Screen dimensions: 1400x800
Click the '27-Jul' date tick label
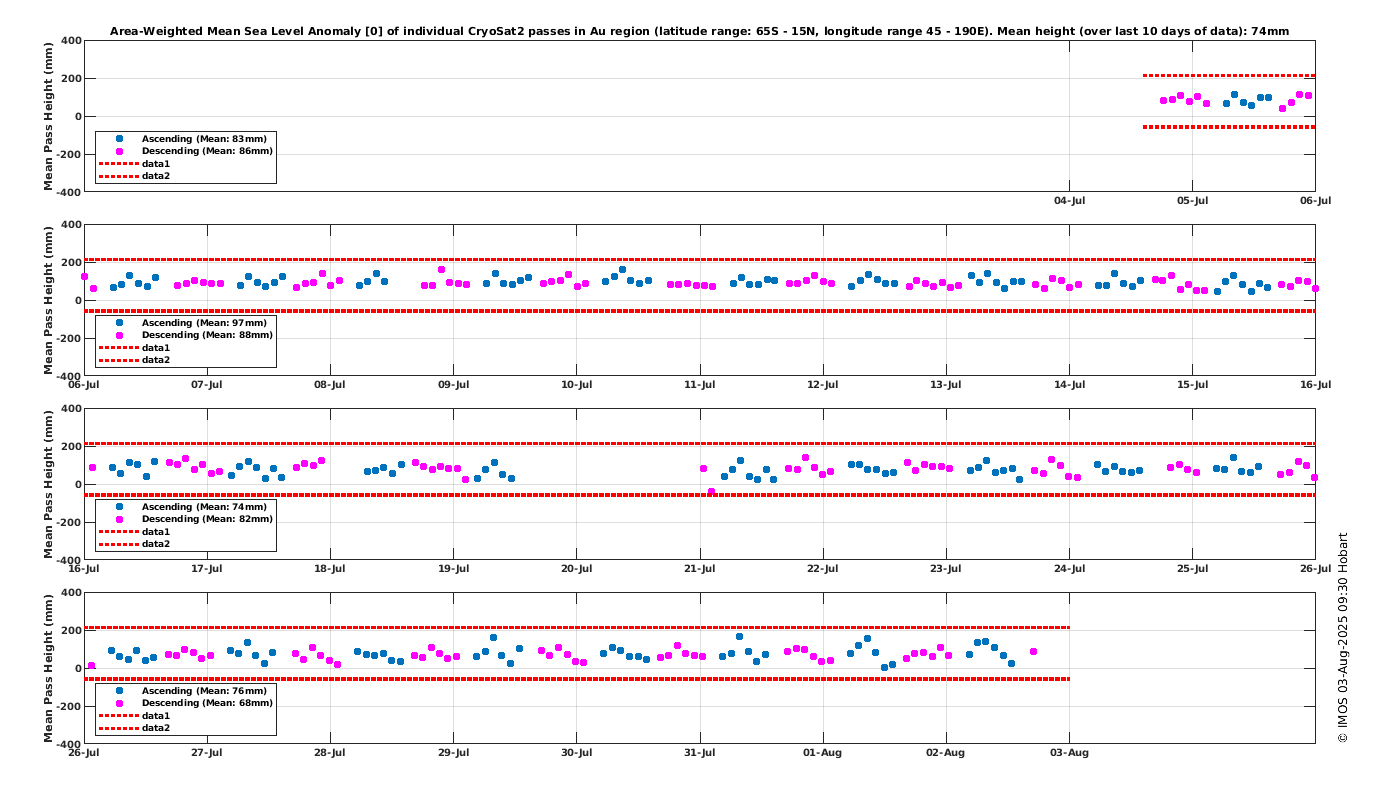click(207, 753)
